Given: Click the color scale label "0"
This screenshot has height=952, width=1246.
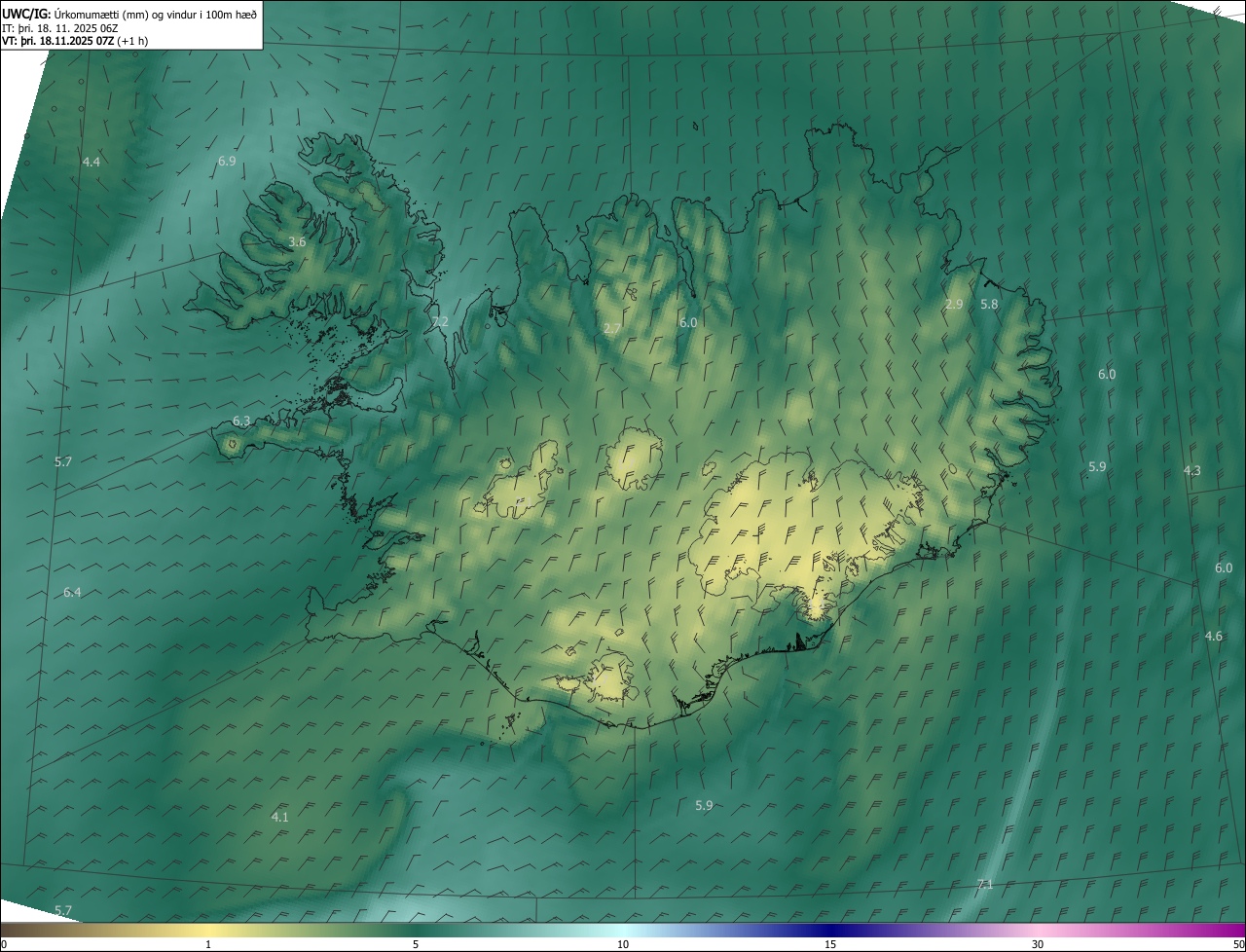Looking at the screenshot, I should click(x=4, y=944).
